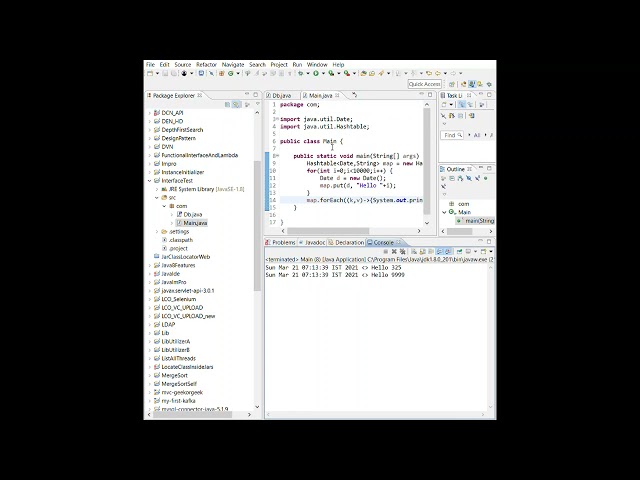The width and height of the screenshot is (640, 480).
Task: Click the Open Console icon
Action: point(483,251)
